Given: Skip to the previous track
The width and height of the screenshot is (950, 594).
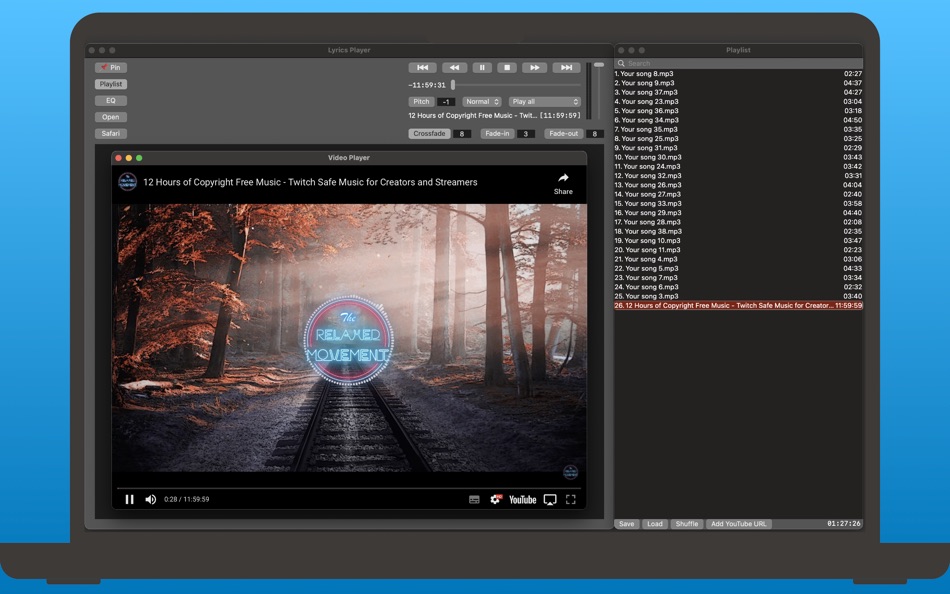Looking at the screenshot, I should [422, 68].
